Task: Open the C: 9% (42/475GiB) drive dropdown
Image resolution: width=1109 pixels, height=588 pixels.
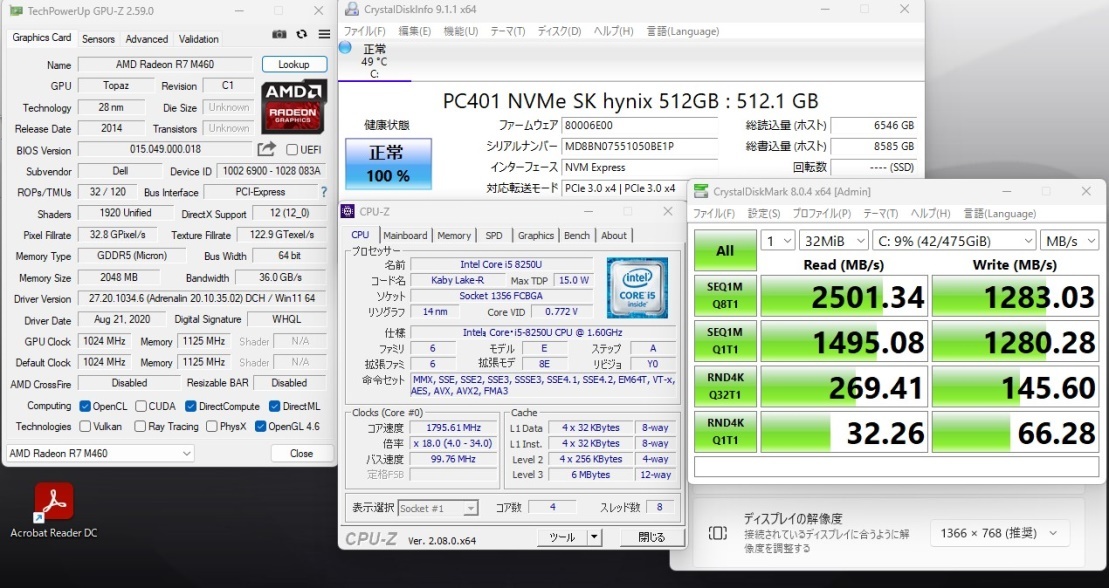Action: 954,241
